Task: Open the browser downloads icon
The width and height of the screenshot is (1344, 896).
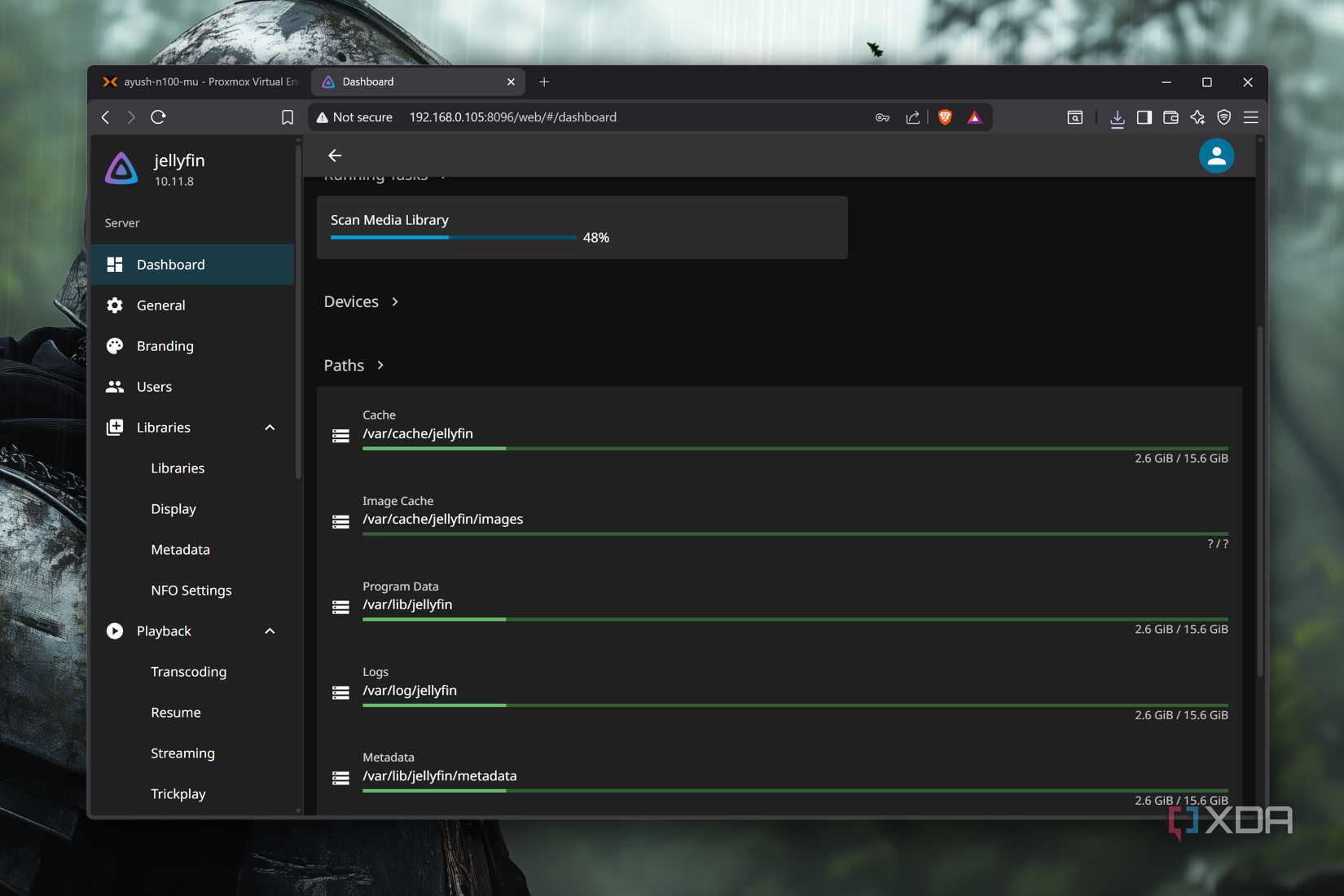Action: click(1118, 118)
